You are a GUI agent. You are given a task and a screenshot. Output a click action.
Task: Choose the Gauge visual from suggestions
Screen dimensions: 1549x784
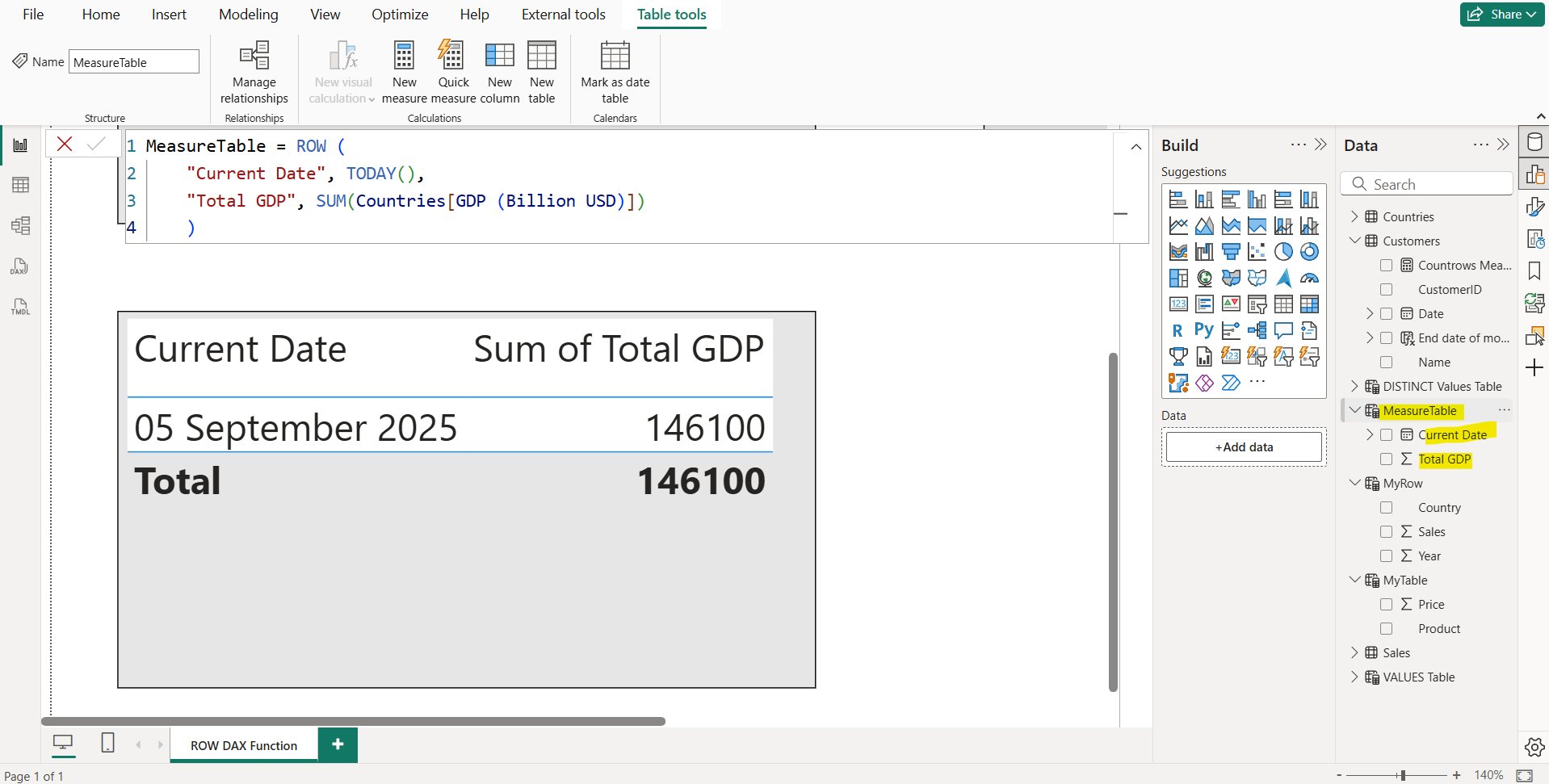pyautogui.click(x=1309, y=279)
